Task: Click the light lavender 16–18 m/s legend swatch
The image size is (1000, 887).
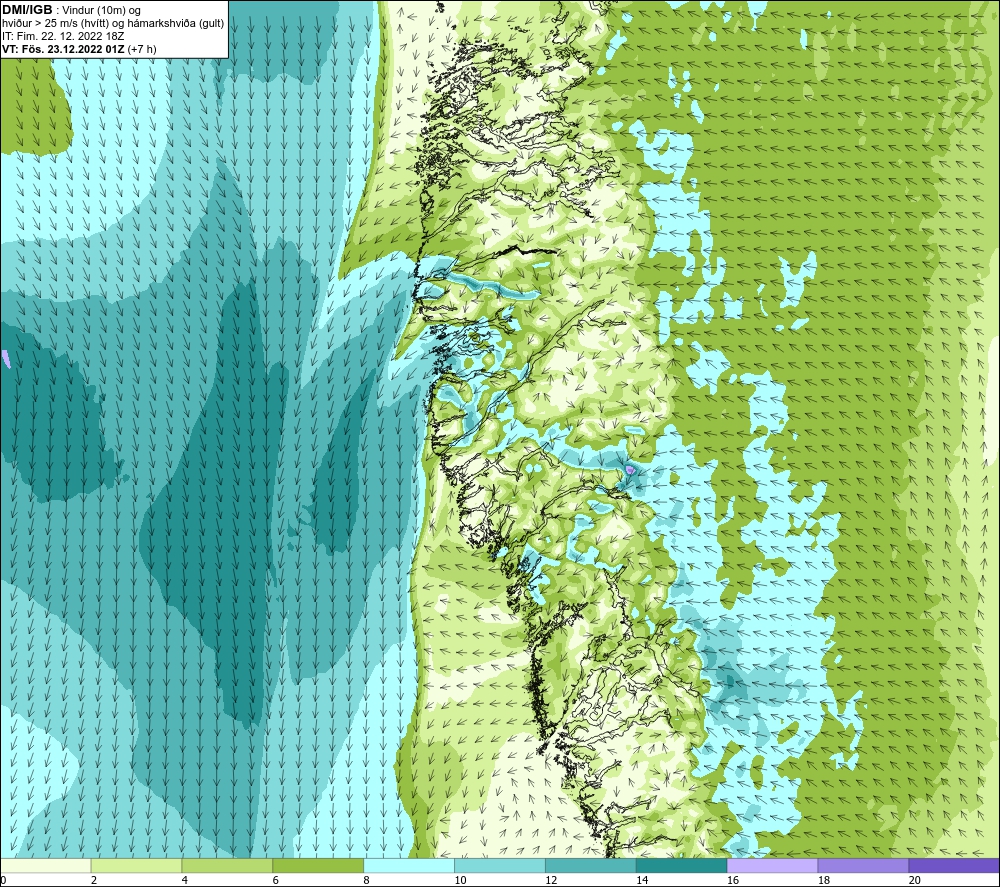Action: click(x=772, y=865)
